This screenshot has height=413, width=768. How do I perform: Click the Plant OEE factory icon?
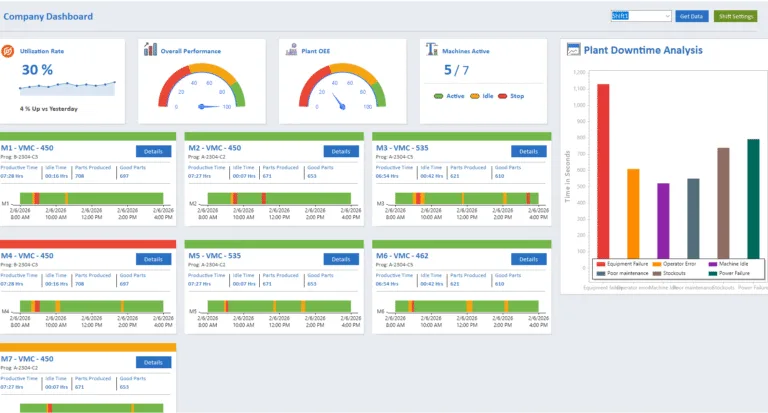pos(291,49)
